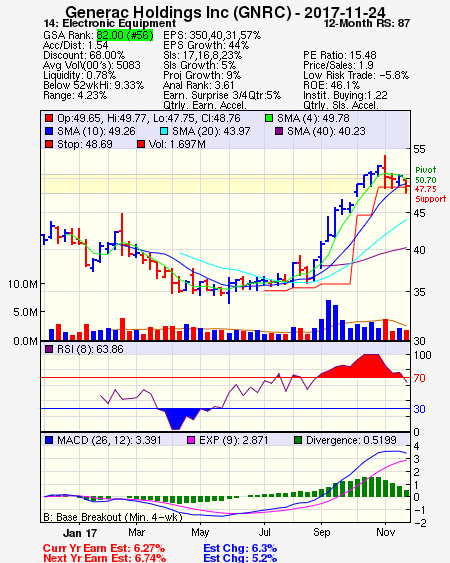
Task: Click the B: Base Breakout (Min. 4-wk) note
Action: coord(113,517)
